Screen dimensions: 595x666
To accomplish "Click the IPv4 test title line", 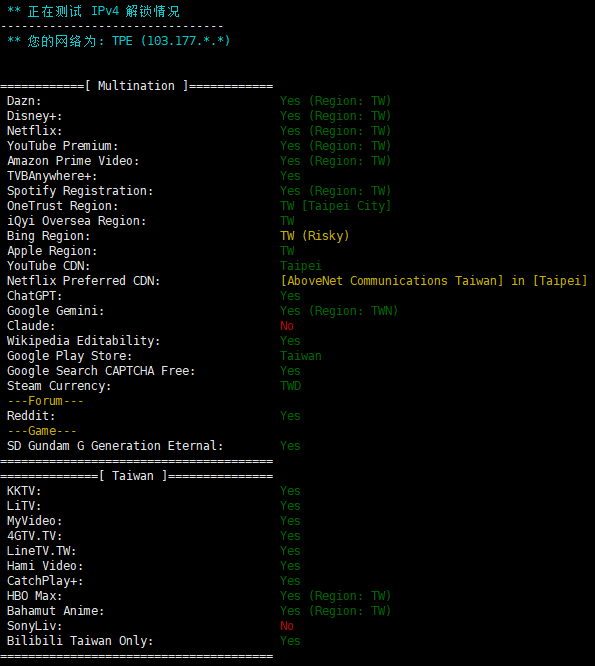I will pos(93,11).
